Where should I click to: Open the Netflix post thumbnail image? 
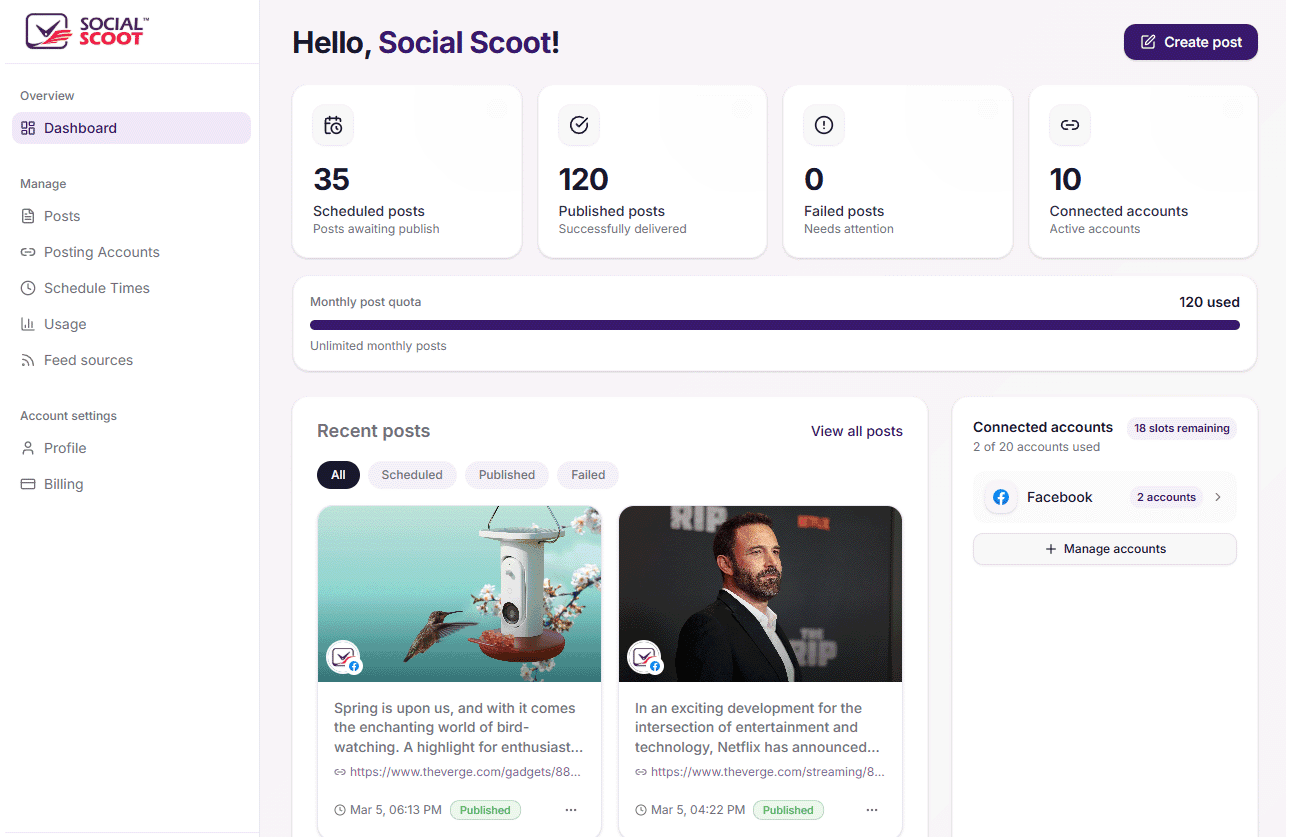coord(761,594)
